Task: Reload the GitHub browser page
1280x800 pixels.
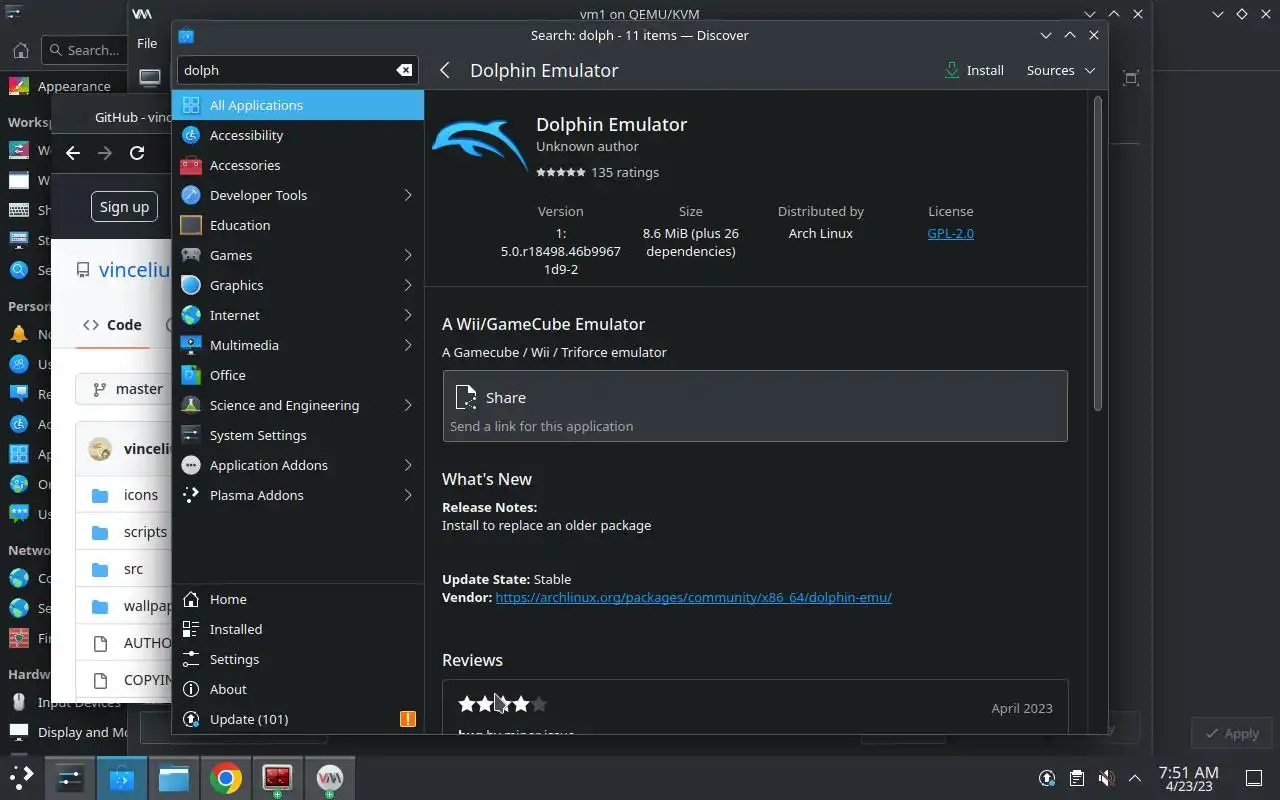Action: pos(137,153)
